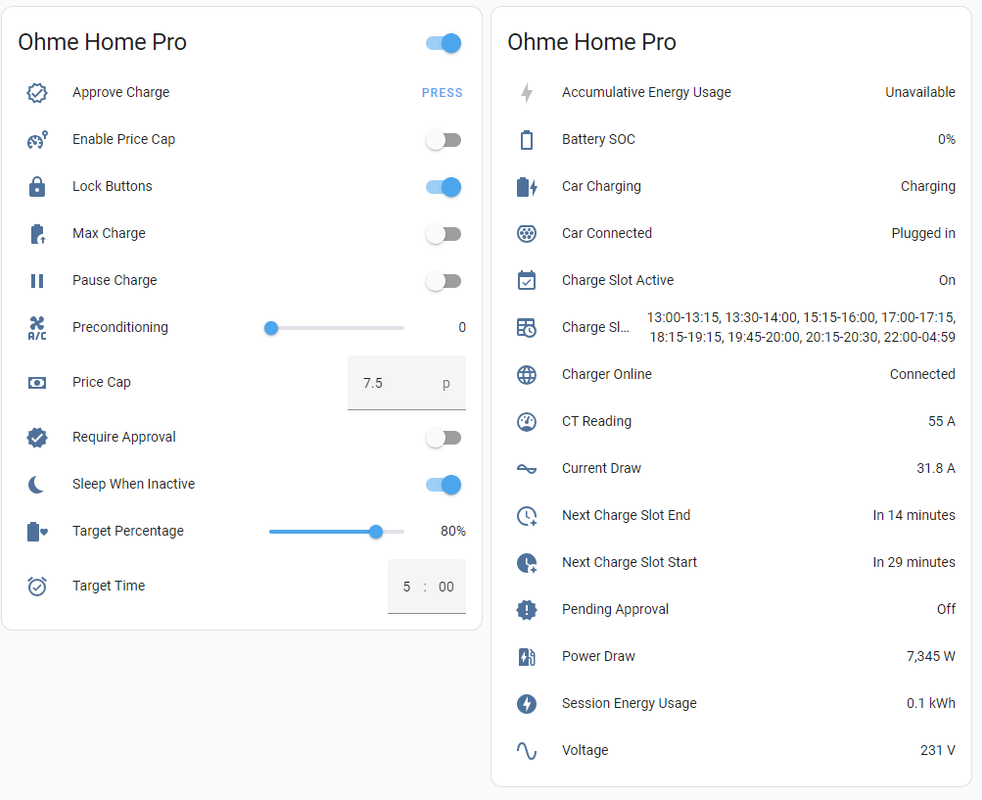
Task: Click the Target Percentage slider handle
Action: pyautogui.click(x=376, y=532)
